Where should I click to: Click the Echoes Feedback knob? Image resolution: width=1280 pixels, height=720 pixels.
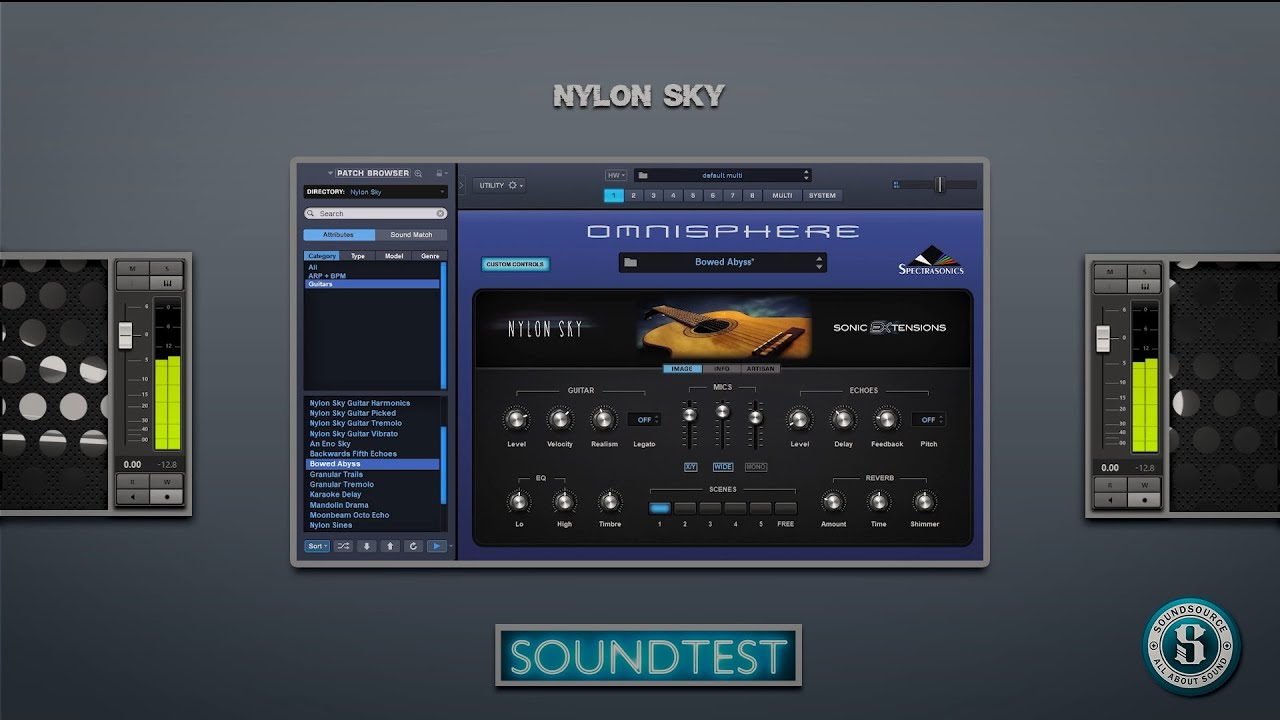coord(886,420)
